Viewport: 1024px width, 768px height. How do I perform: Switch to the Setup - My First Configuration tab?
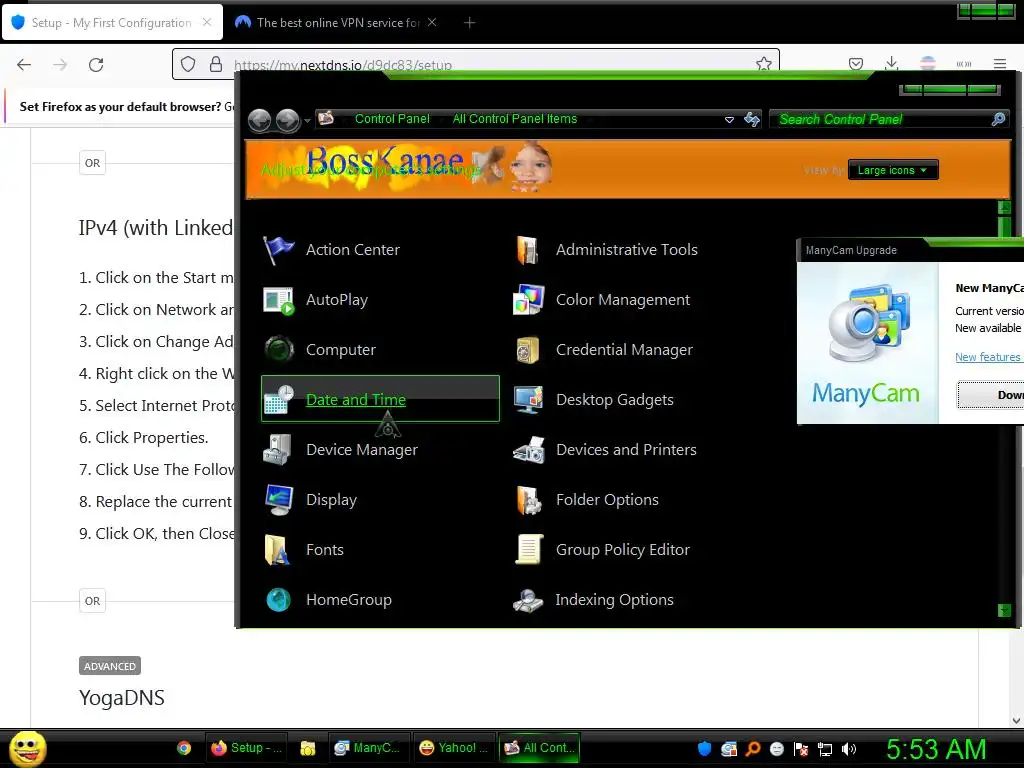pyautogui.click(x=112, y=22)
